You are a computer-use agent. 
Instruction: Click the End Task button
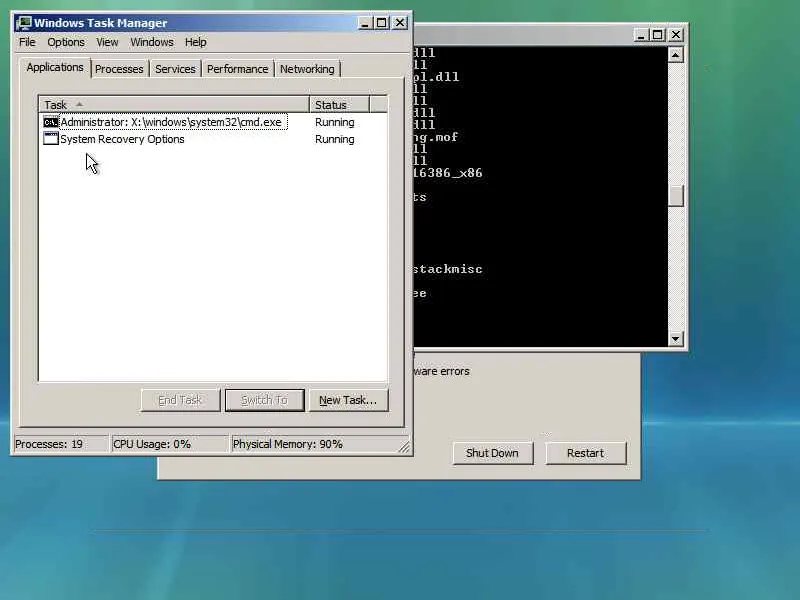[x=180, y=400]
